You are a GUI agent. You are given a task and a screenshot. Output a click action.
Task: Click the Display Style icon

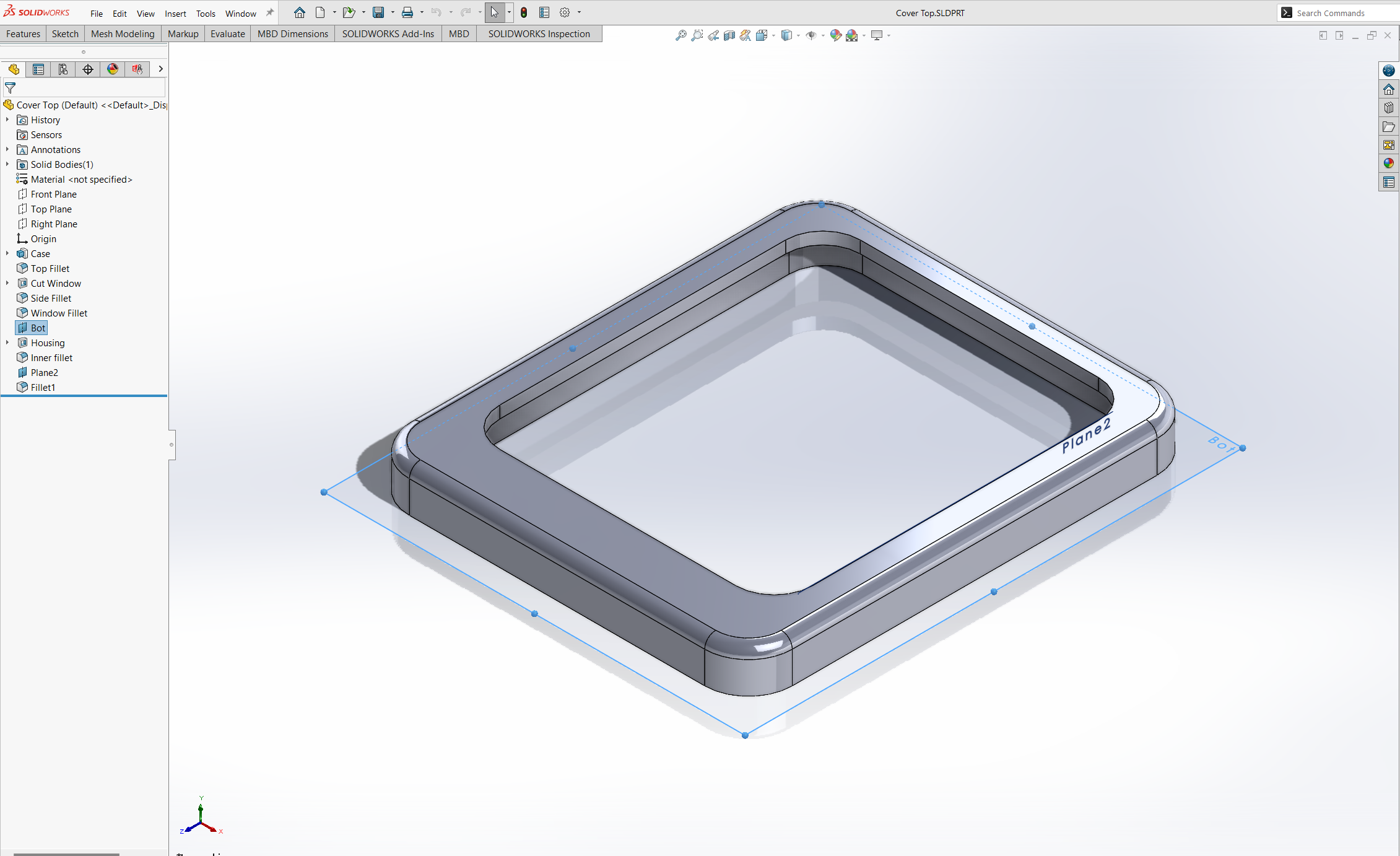click(786, 35)
